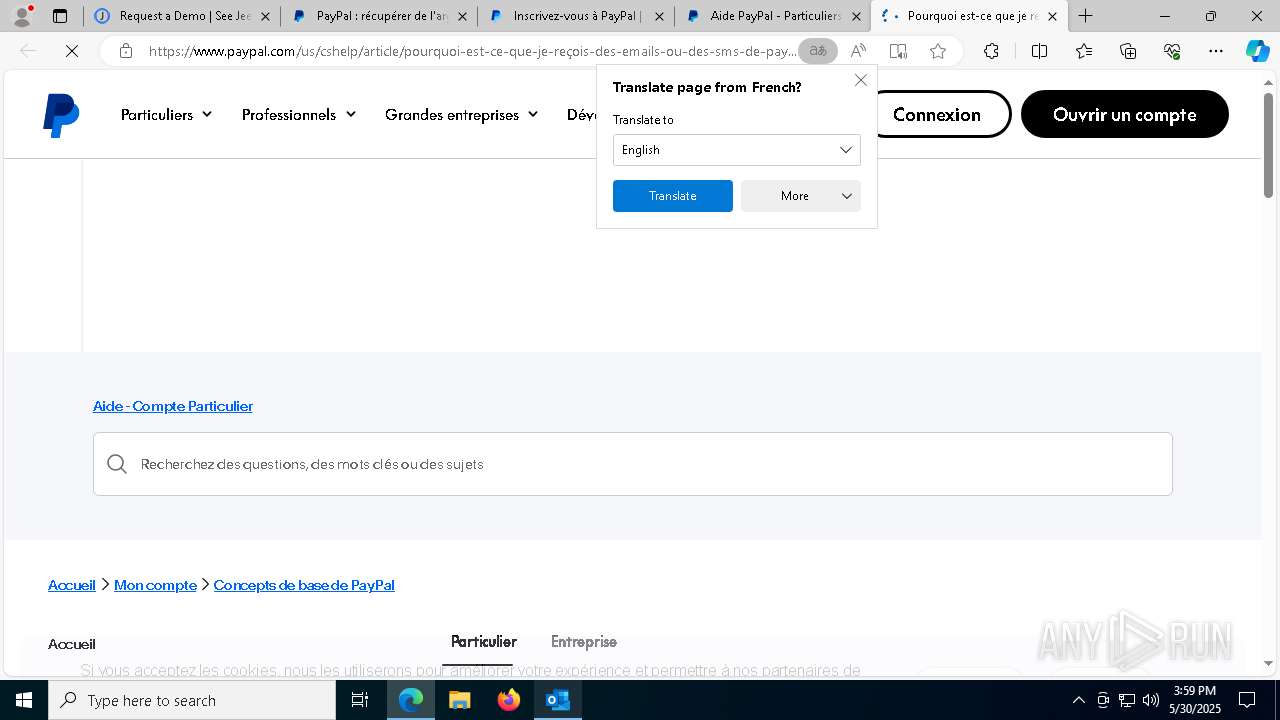Follow the Mon compte breadcrumb
Screen dimensions: 1280x720
[155, 585]
